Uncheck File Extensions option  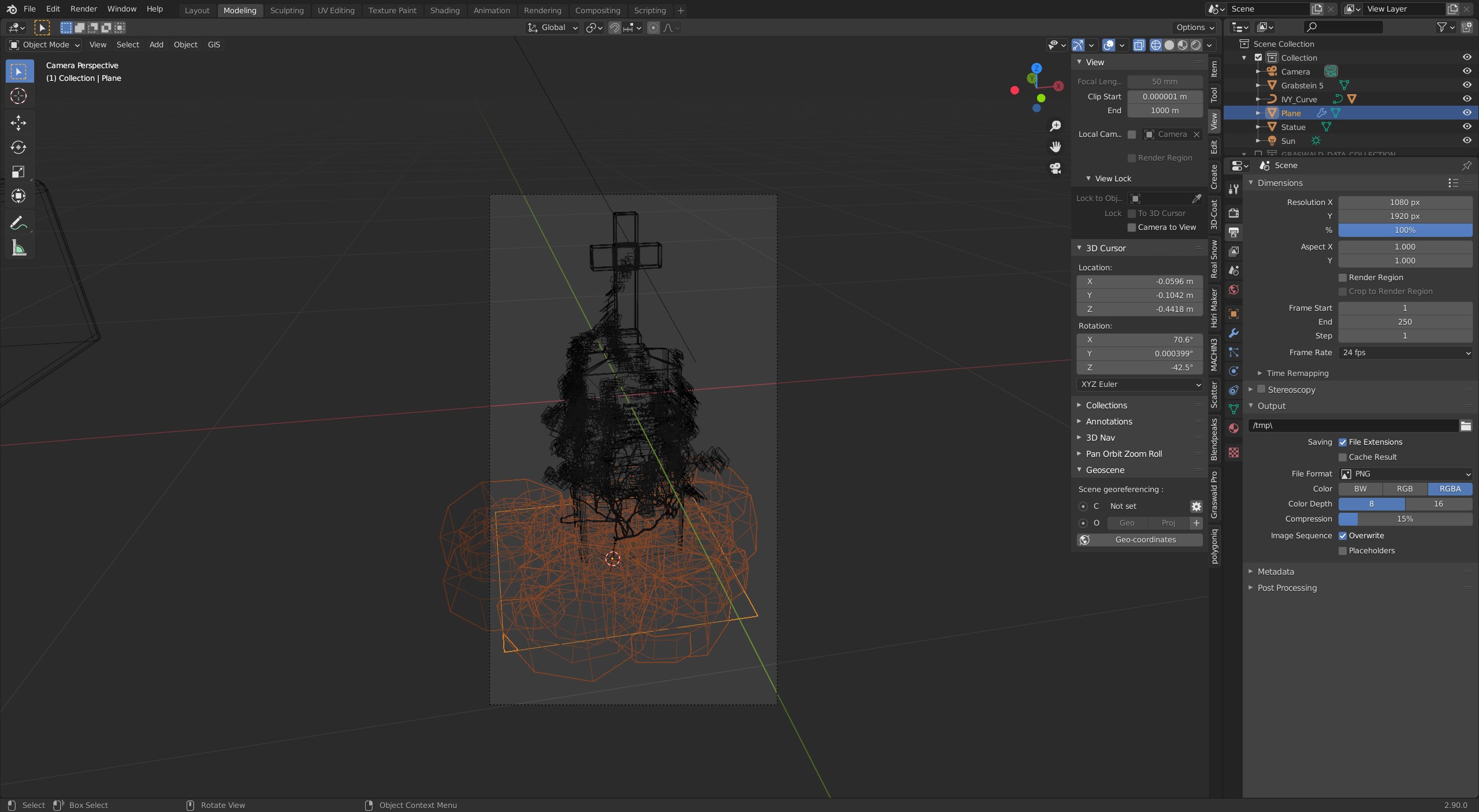click(x=1343, y=442)
